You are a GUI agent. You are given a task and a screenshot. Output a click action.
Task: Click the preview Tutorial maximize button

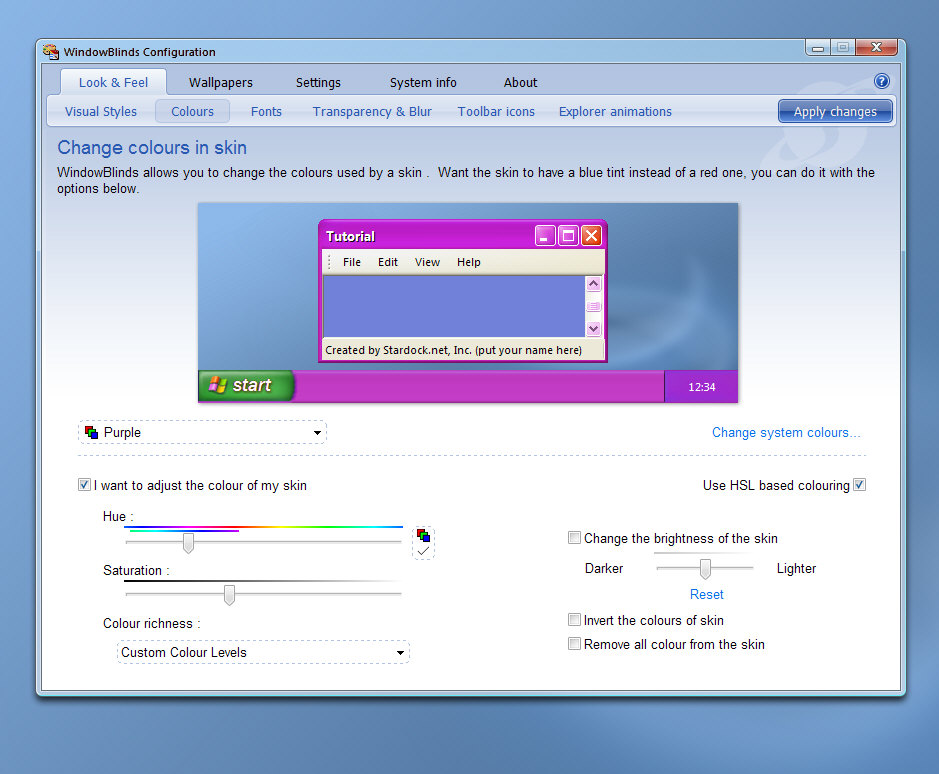pos(568,235)
